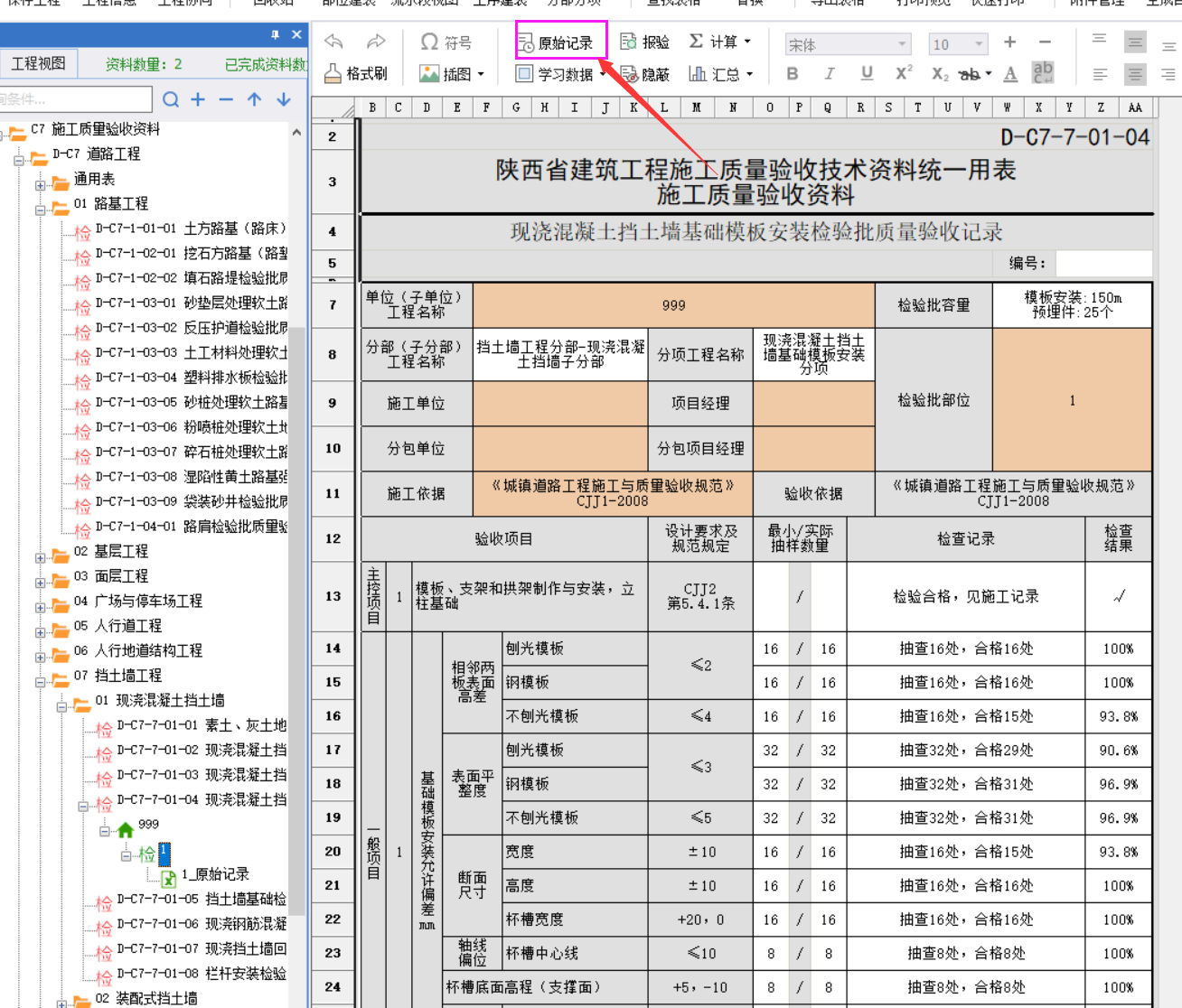This screenshot has width=1182, height=1008.
Task: Click the 编号 number input cell
Action: point(1104,264)
